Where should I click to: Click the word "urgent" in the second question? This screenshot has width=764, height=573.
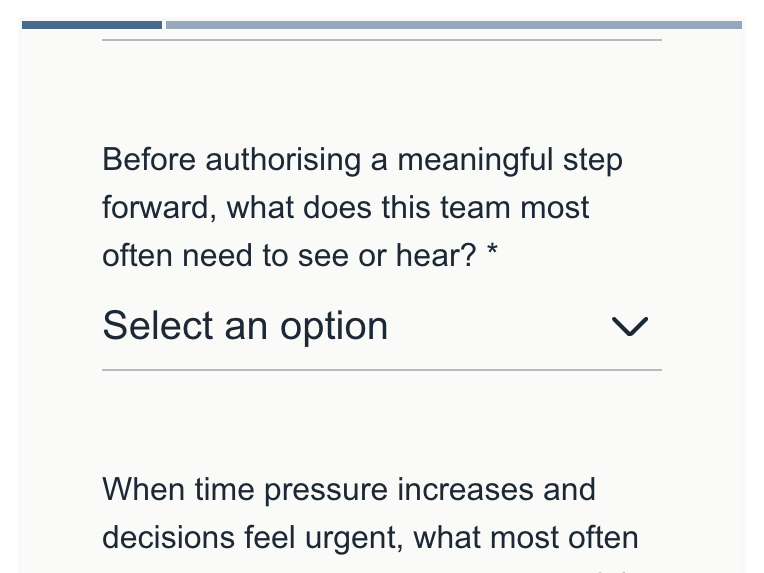pyautogui.click(x=348, y=537)
